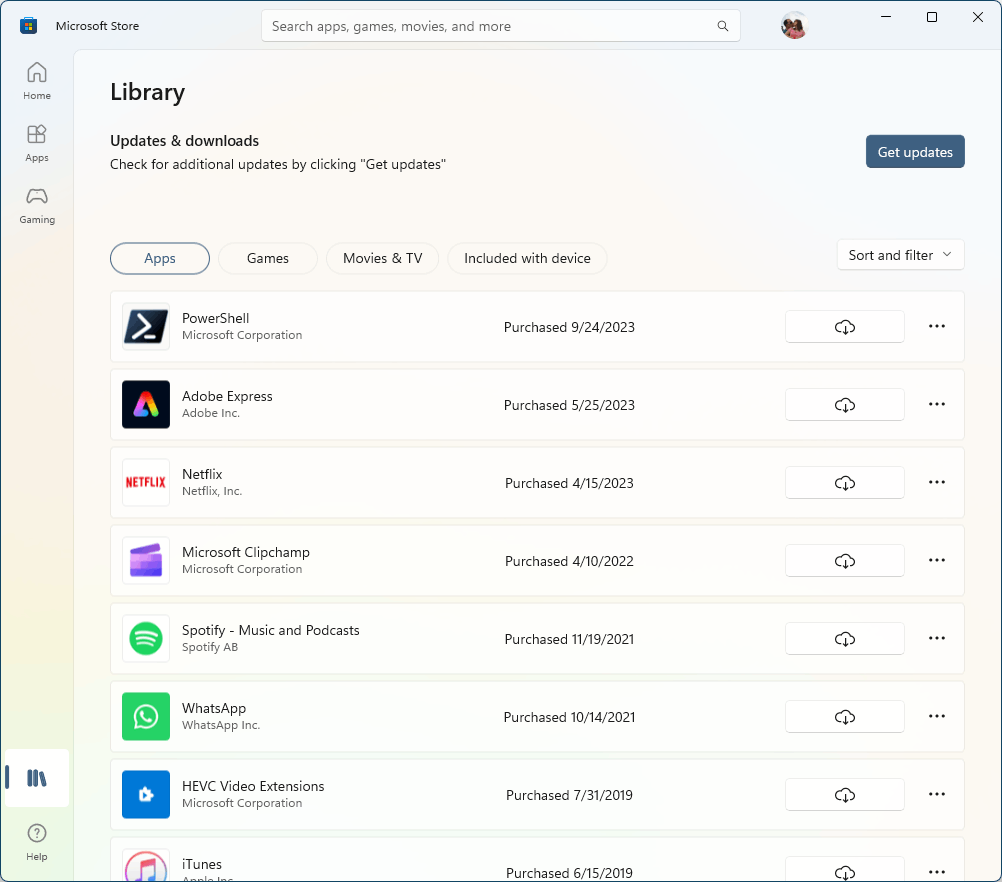1002x882 pixels.
Task: Click the Netflix app logo
Action: pos(146,483)
